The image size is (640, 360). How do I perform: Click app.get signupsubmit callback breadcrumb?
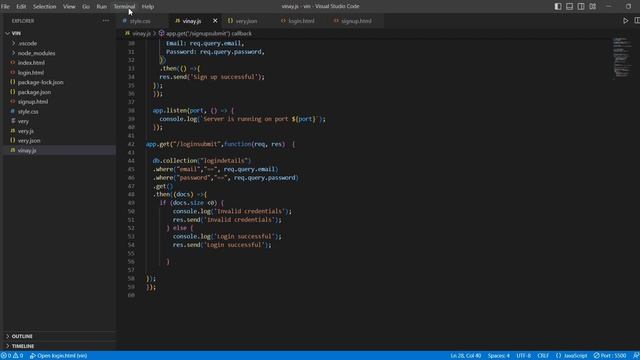tap(209, 33)
